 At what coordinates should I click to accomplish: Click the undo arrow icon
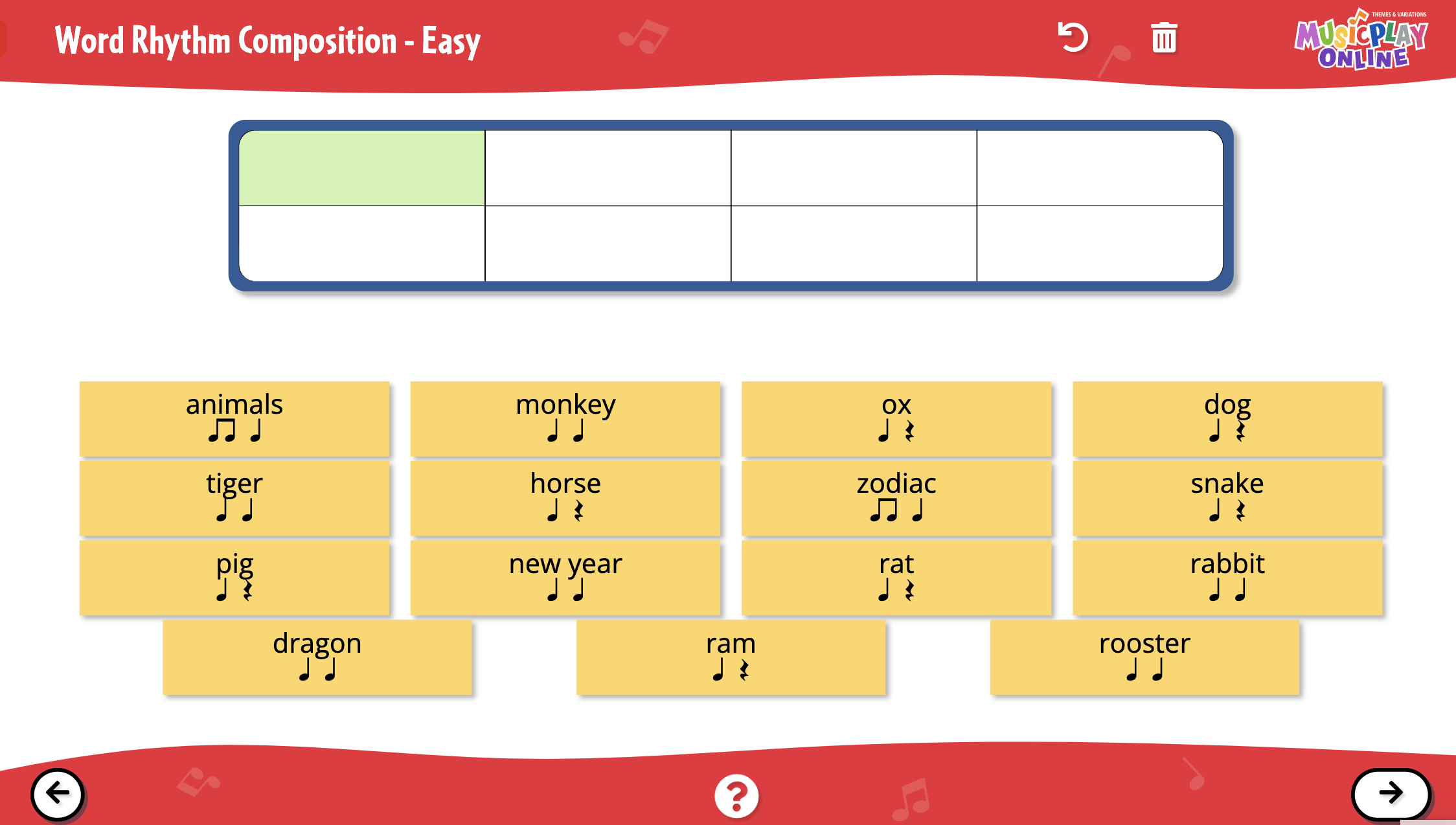coord(1073,38)
